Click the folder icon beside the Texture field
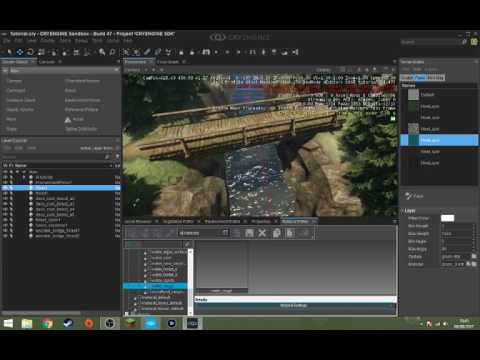The width and height of the screenshot is (480, 360). 474,256
